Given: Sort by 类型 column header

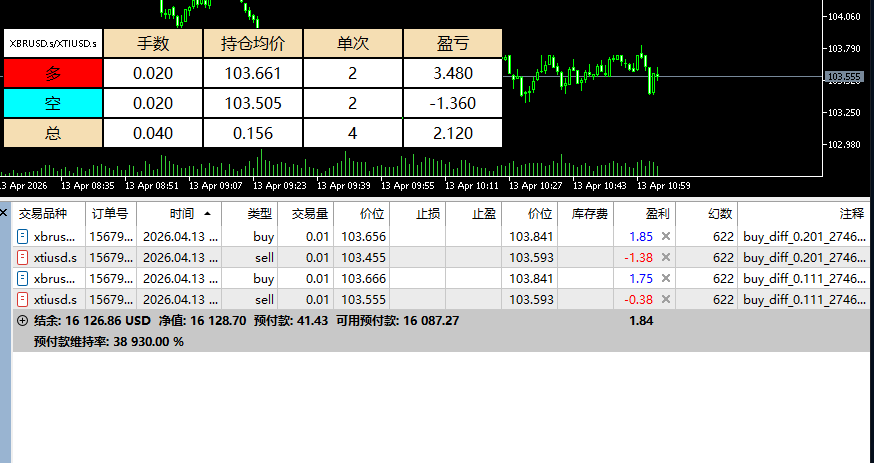Looking at the screenshot, I should 249,213.
